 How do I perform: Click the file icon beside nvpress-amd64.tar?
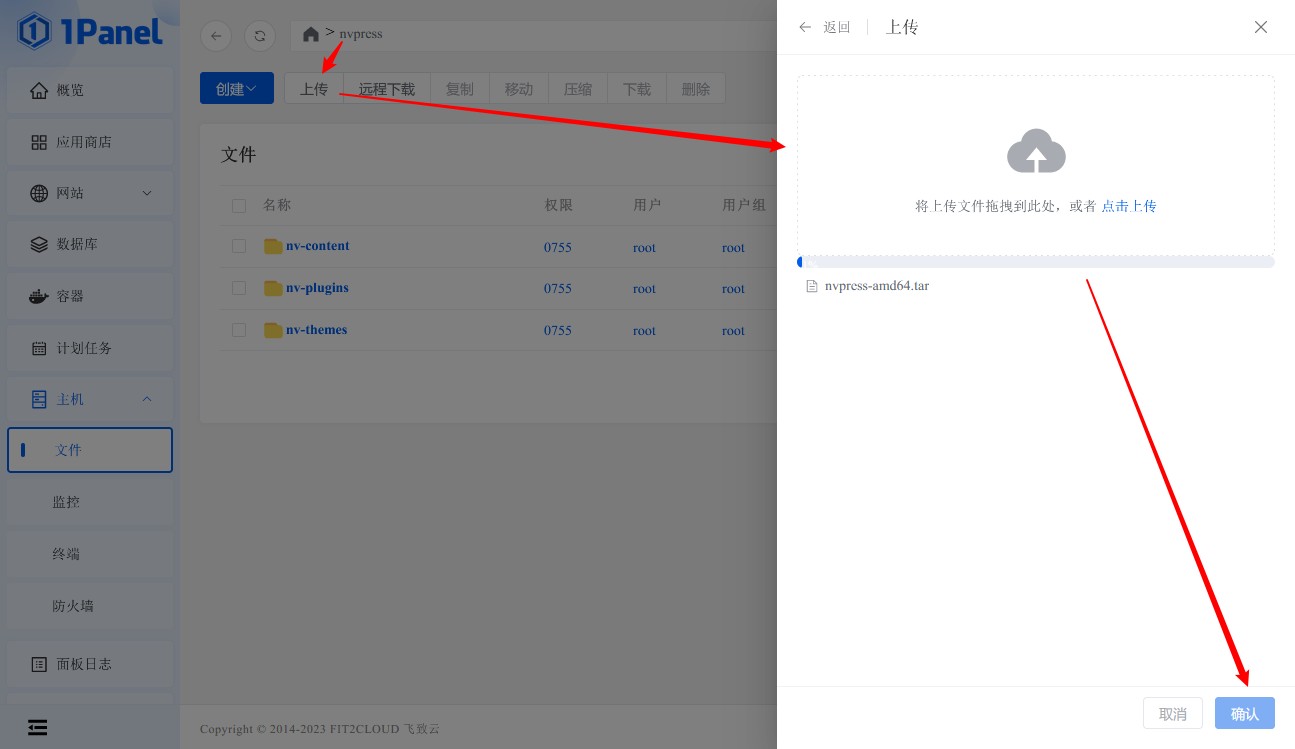812,286
